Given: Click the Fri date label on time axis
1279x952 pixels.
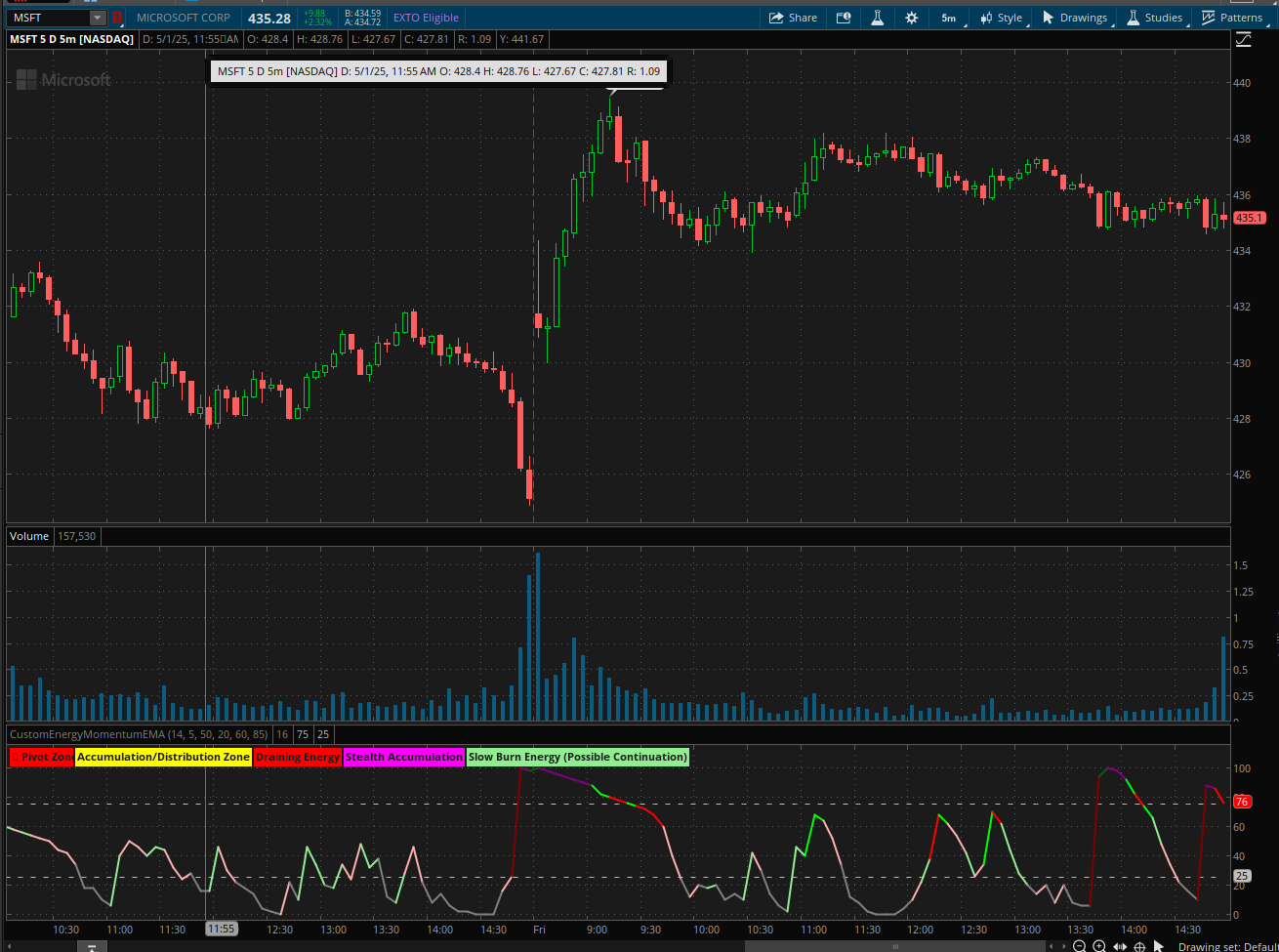Looking at the screenshot, I should coord(538,930).
